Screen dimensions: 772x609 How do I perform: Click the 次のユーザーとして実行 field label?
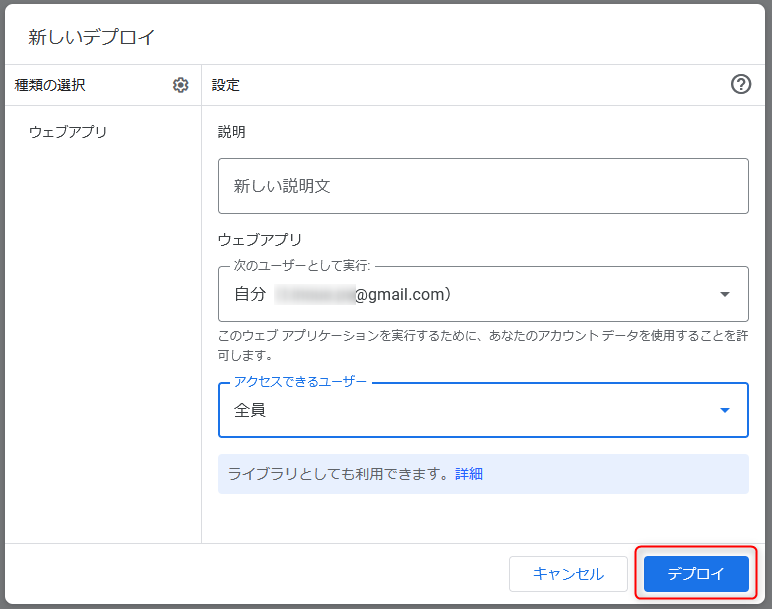pyautogui.click(x=302, y=266)
